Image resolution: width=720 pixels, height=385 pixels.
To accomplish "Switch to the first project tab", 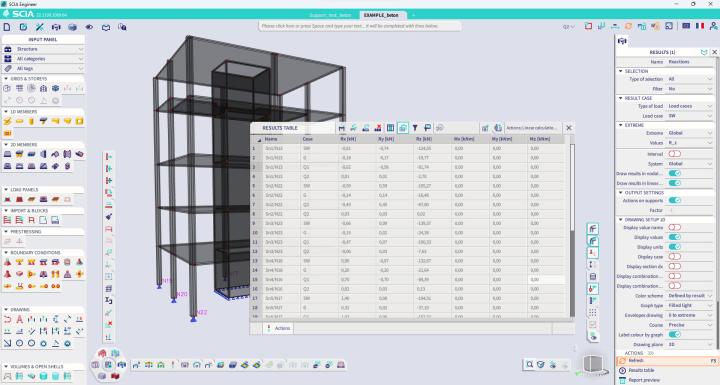I will click(x=330, y=15).
